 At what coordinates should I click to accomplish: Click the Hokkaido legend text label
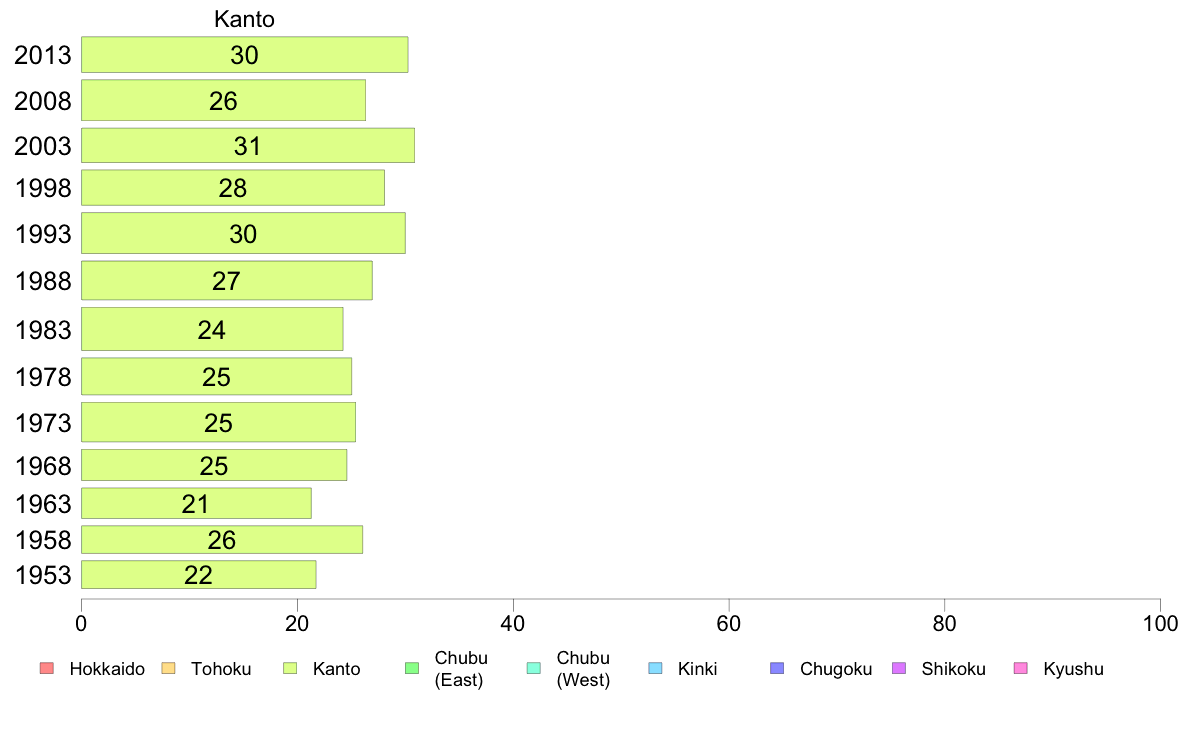point(107,669)
